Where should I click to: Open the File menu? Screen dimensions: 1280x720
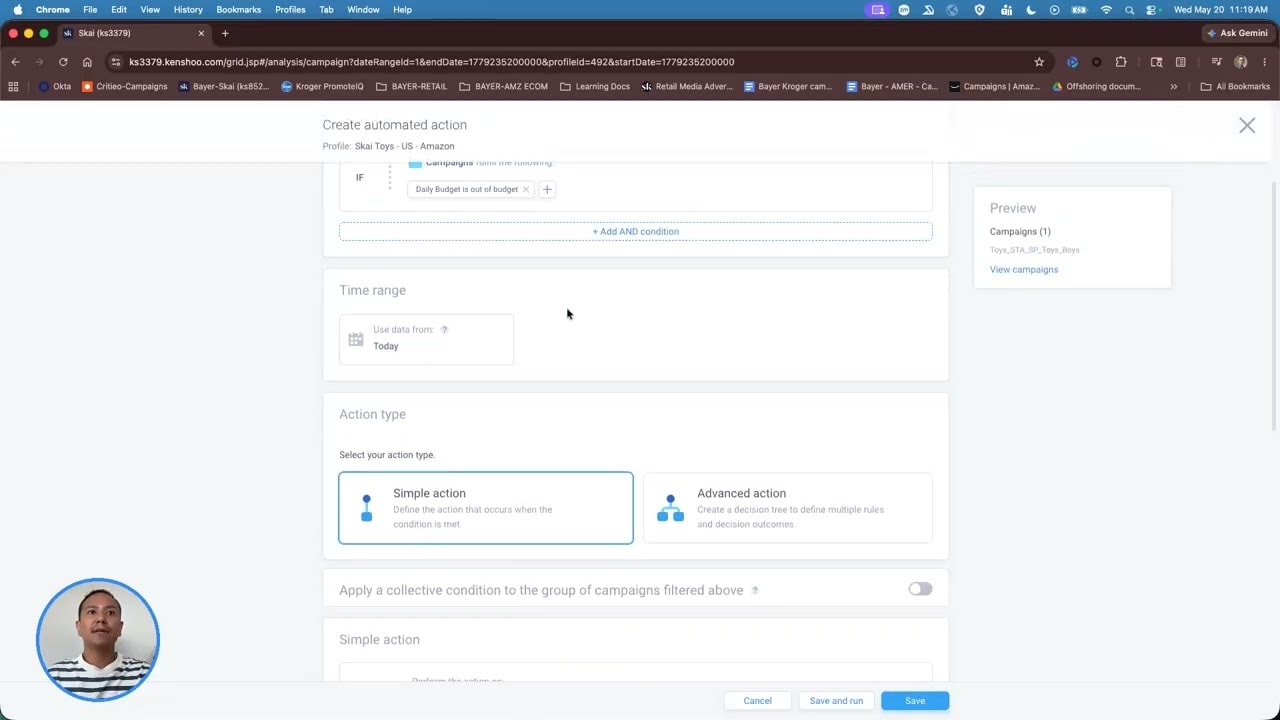click(90, 9)
